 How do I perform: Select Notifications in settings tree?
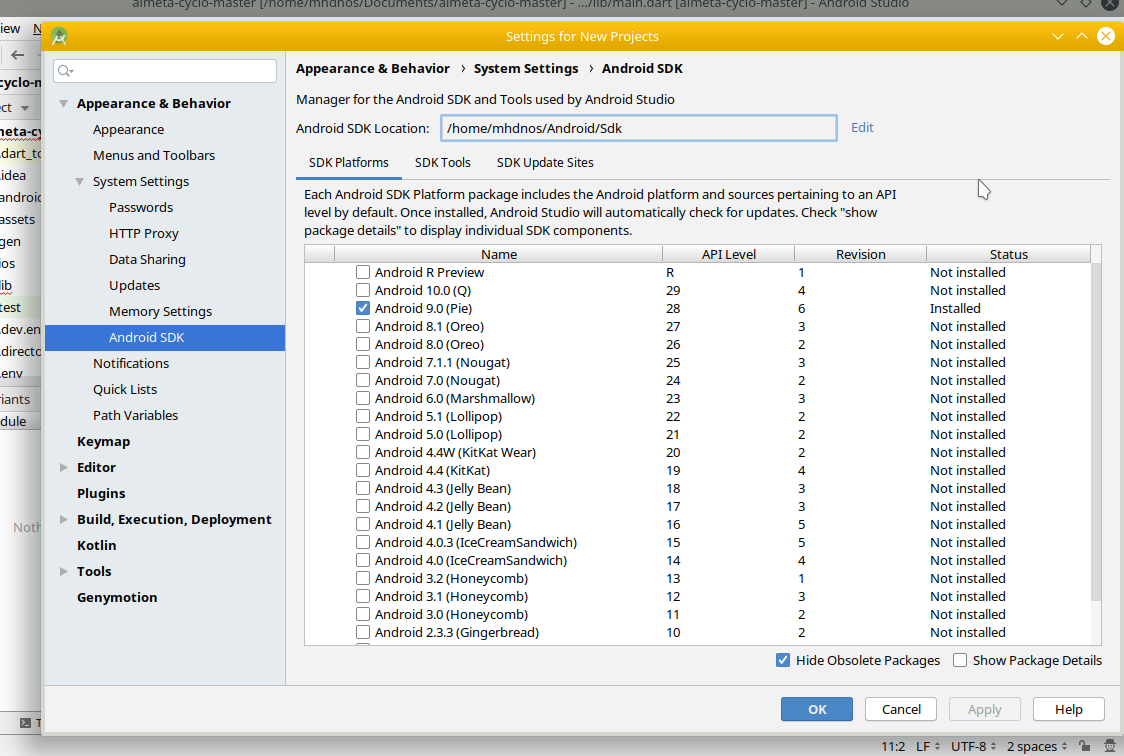(130, 363)
